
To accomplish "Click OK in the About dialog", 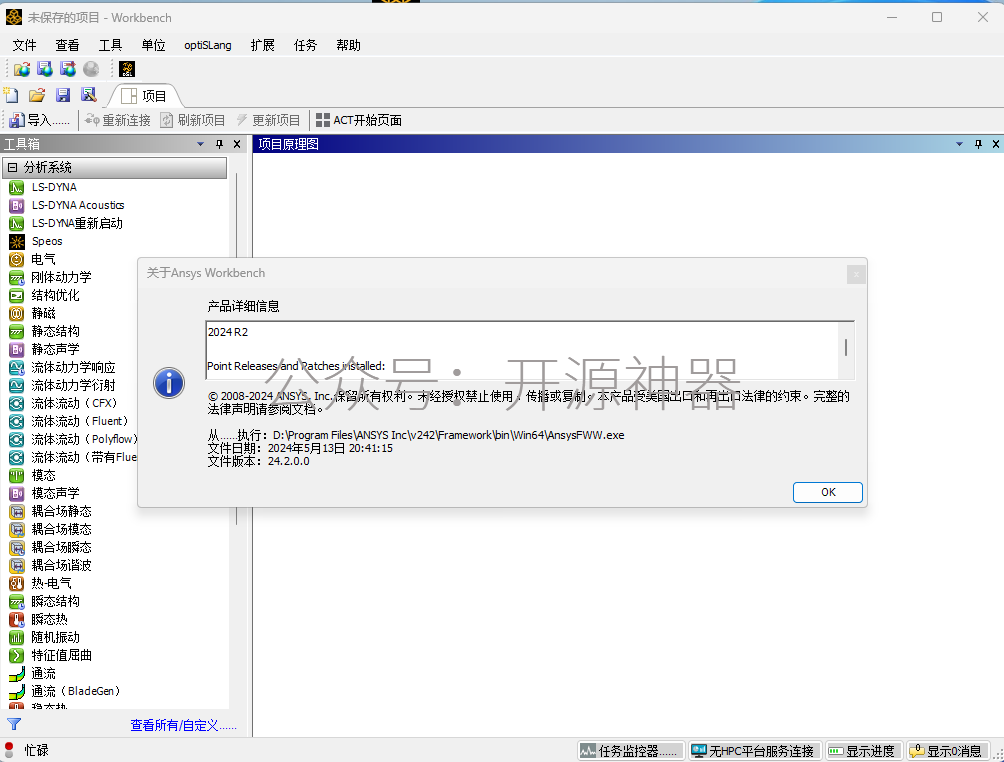I will tap(828, 492).
